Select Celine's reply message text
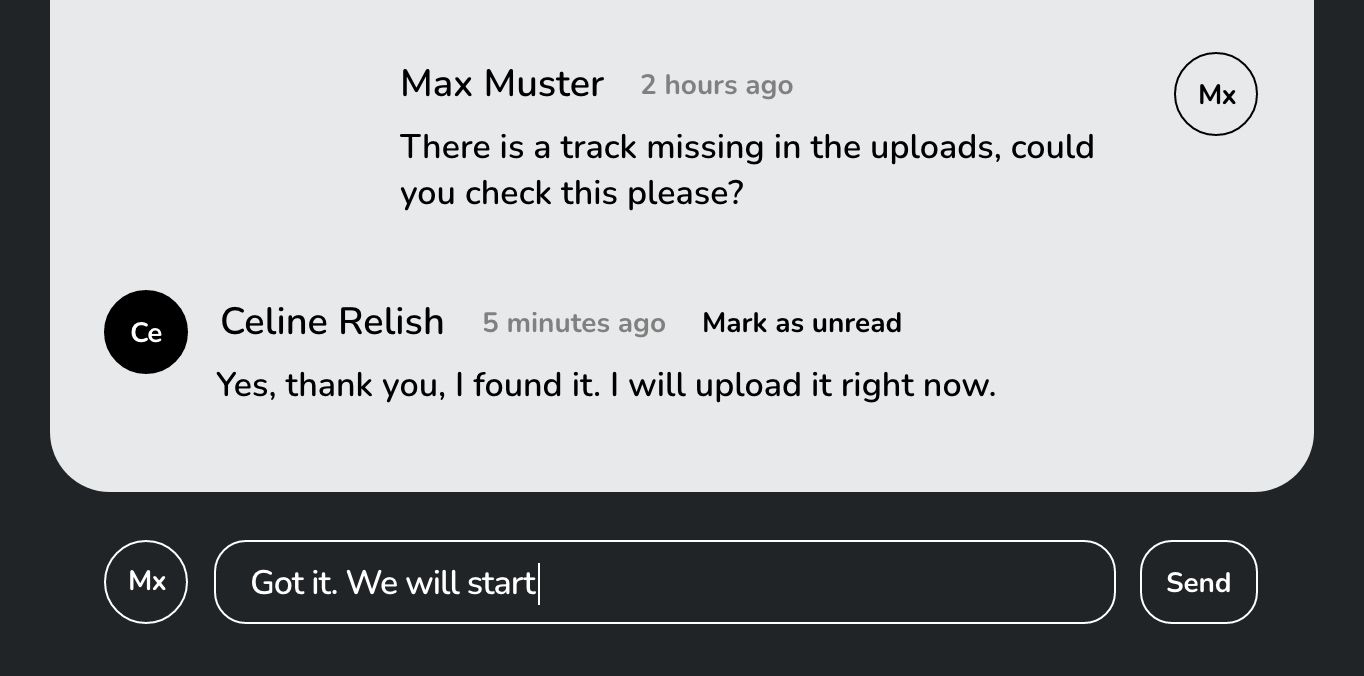 click(605, 384)
